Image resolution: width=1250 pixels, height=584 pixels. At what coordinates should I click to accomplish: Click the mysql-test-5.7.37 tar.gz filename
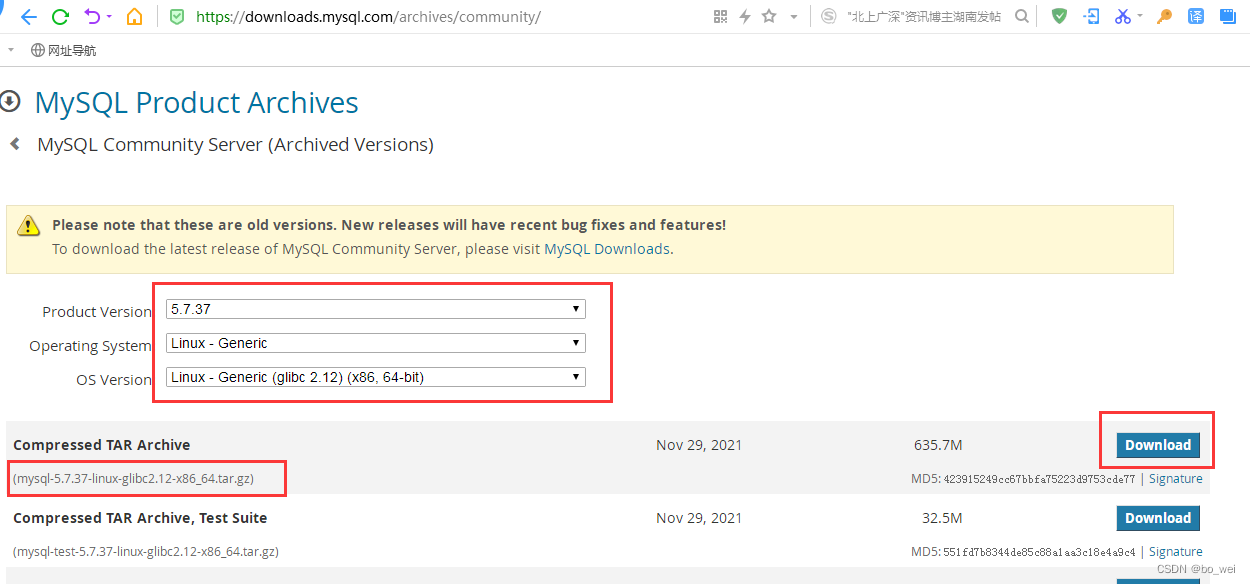click(x=146, y=552)
